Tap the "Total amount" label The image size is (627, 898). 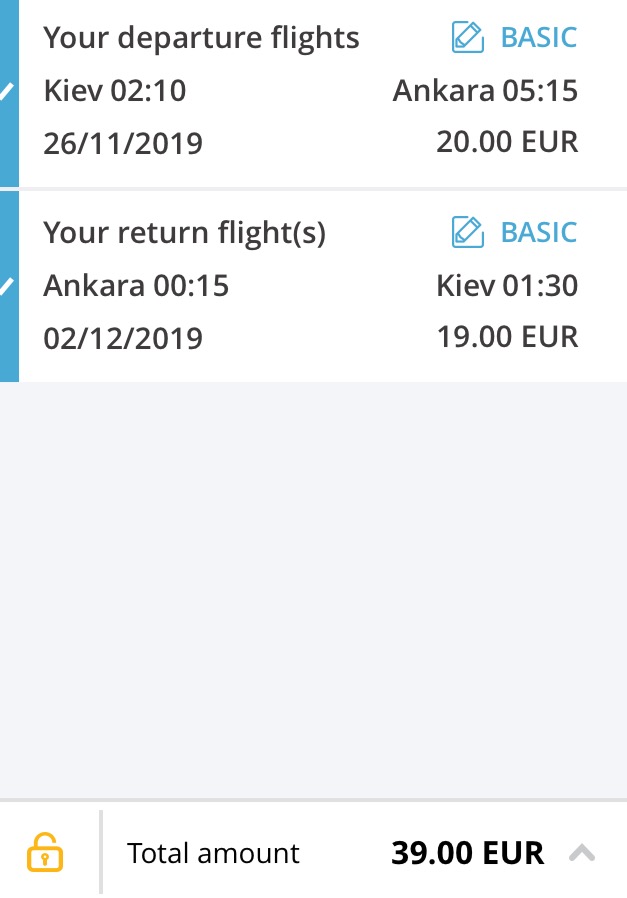click(x=213, y=853)
